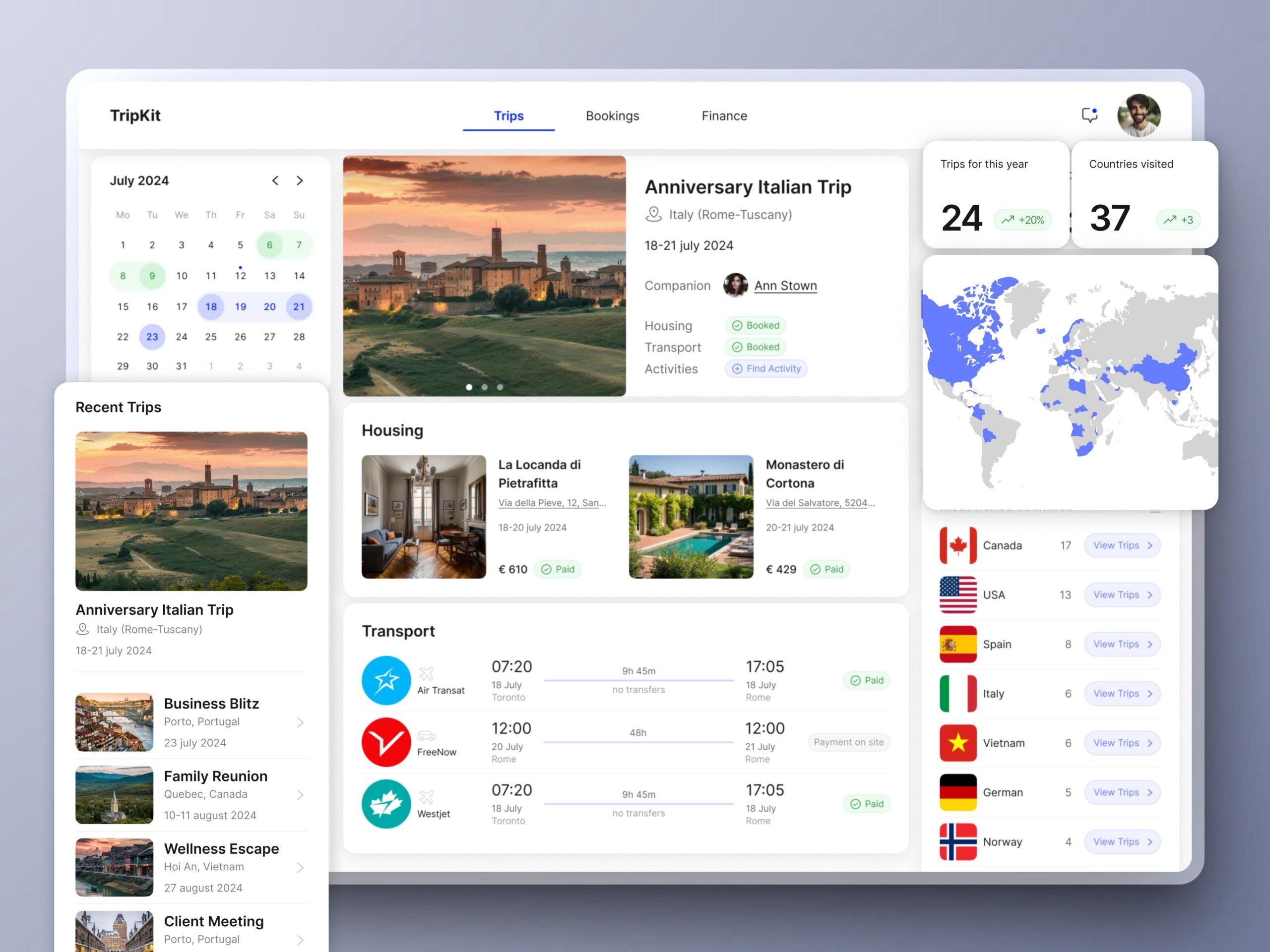
Task: Click the +3 countries trend badge
Action: pyautogui.click(x=1178, y=220)
